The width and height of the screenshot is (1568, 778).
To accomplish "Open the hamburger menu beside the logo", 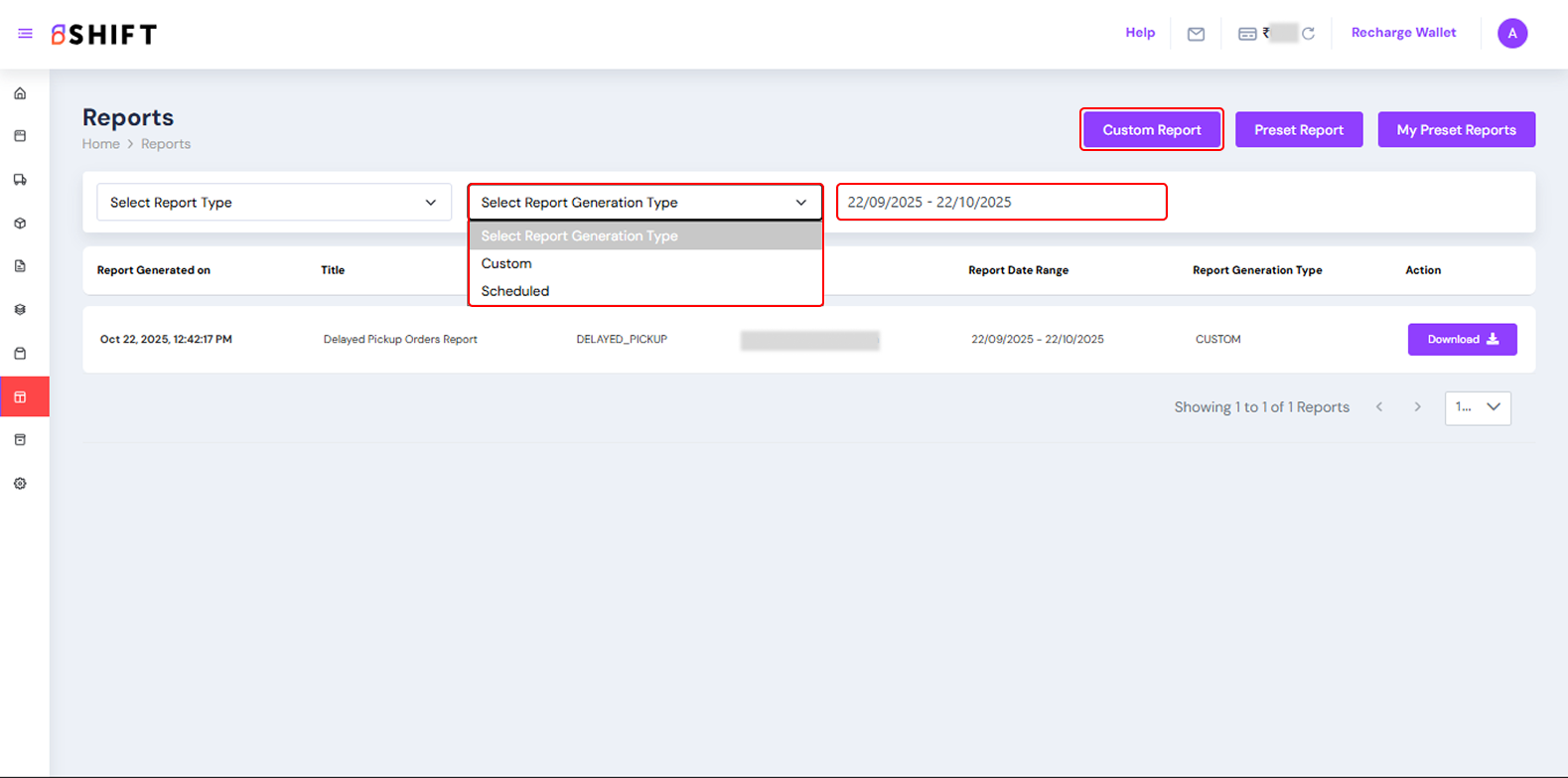I will coord(25,34).
